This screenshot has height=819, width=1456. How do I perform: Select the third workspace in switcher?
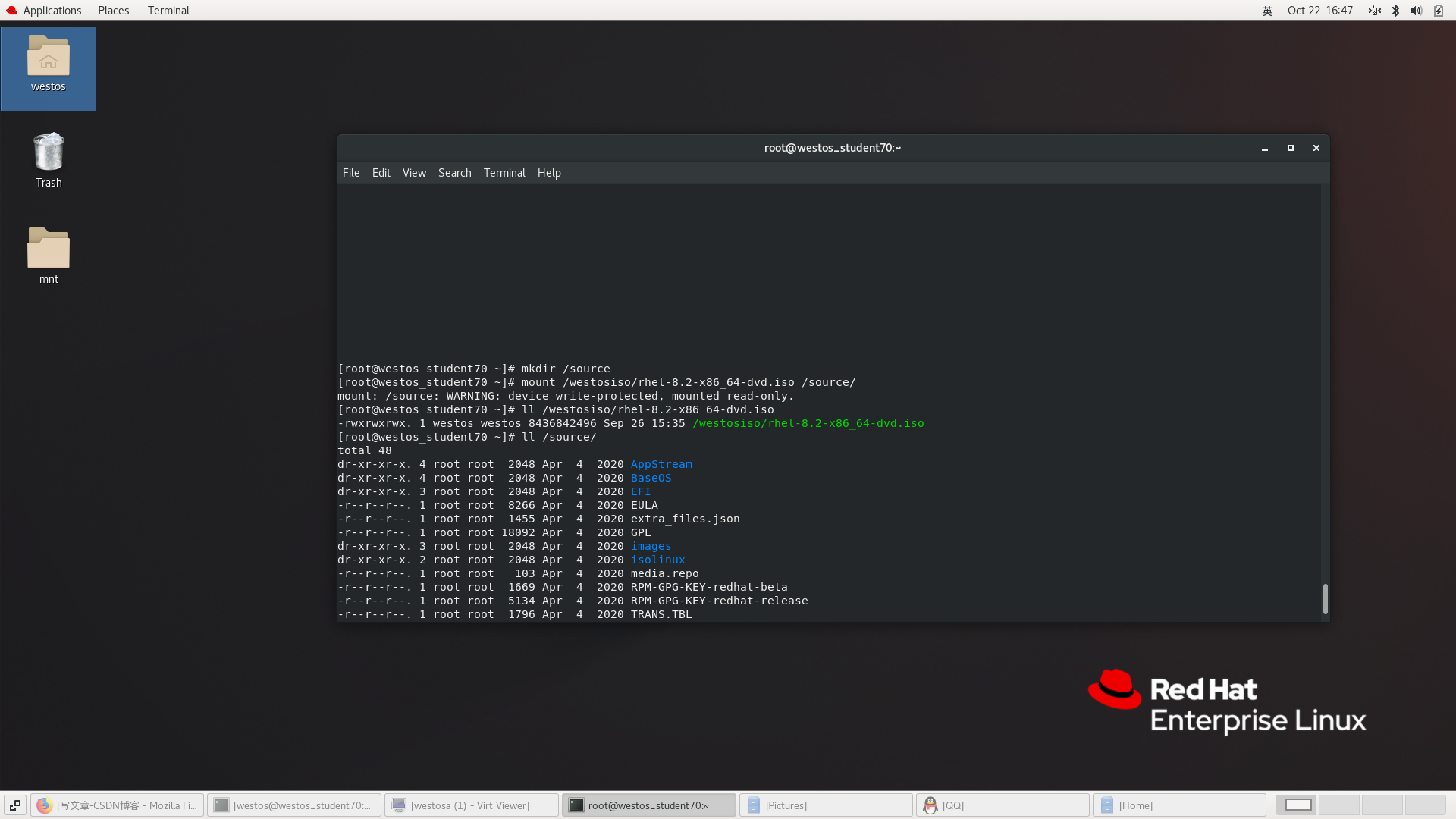[1382, 805]
